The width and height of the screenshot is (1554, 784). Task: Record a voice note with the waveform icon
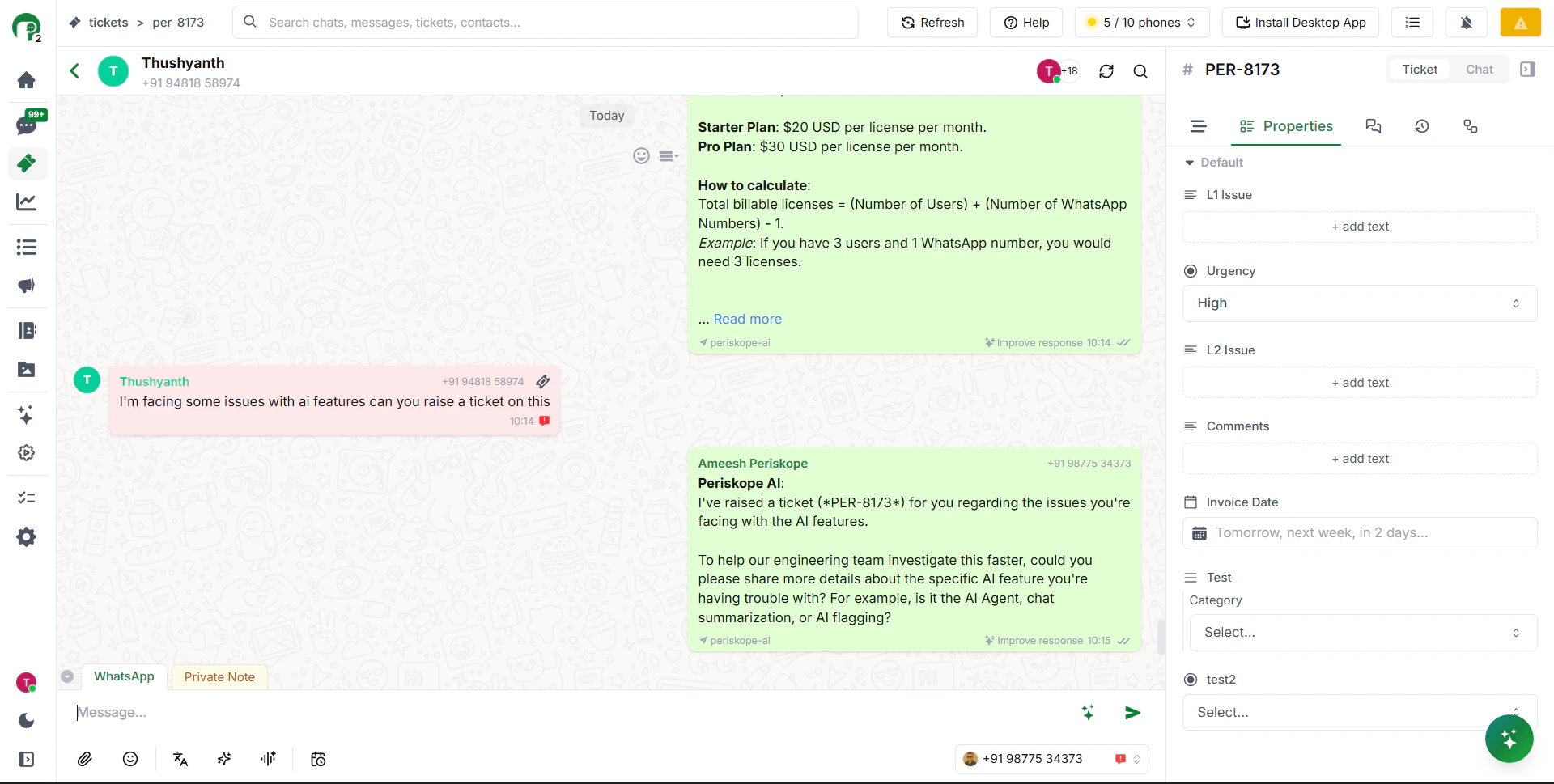click(x=268, y=759)
